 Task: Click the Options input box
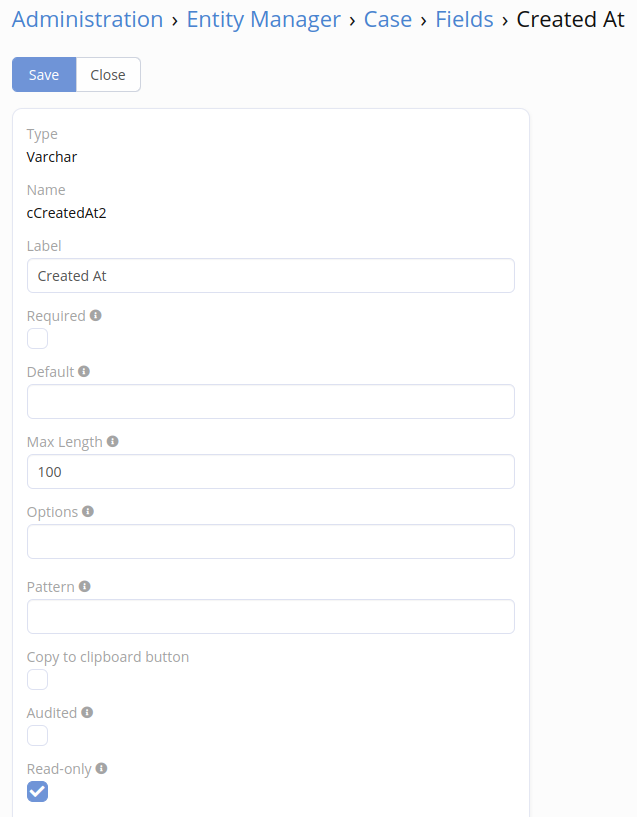pos(270,542)
